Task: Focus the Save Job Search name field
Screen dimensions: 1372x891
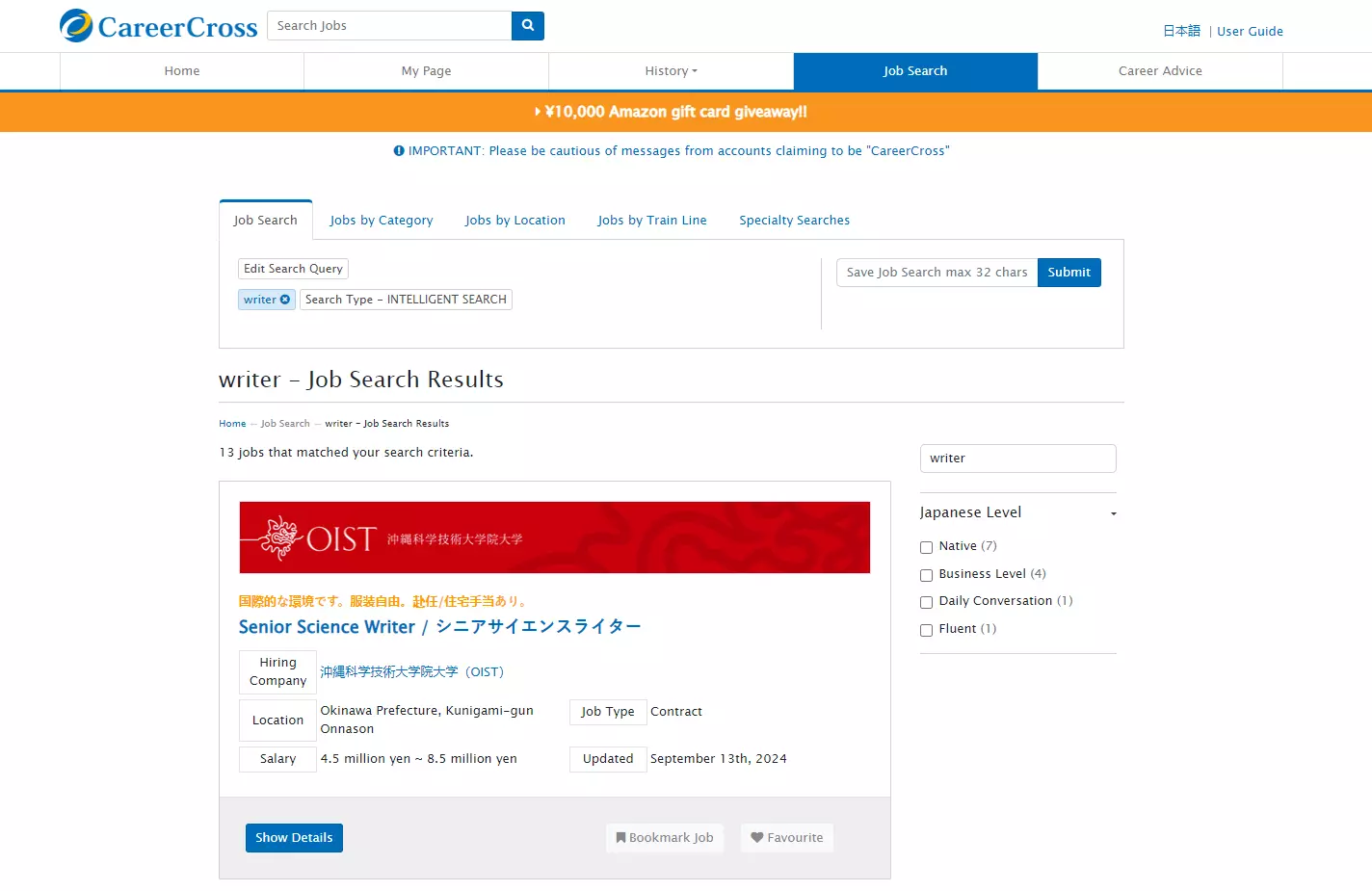Action: point(937,273)
